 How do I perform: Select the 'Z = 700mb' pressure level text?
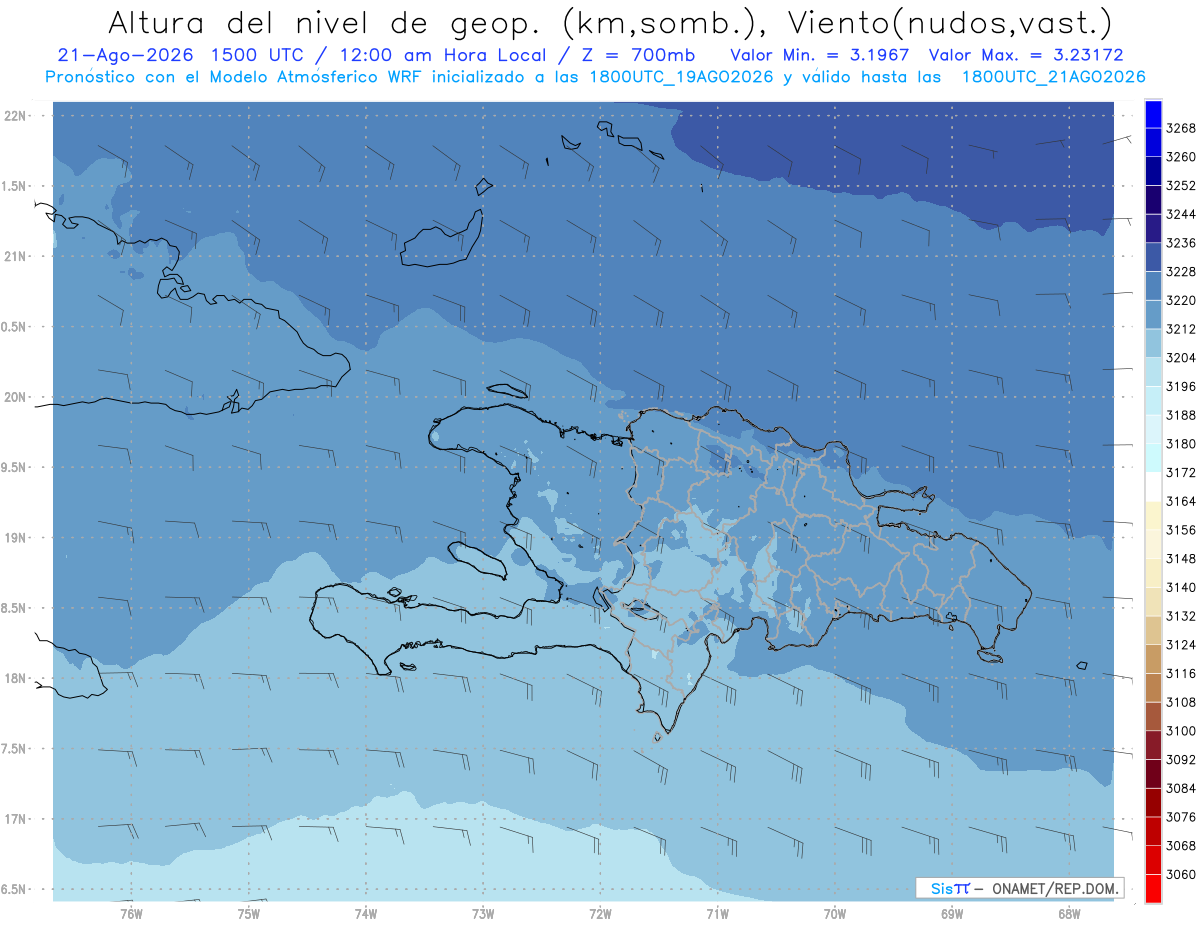pyautogui.click(x=633, y=55)
